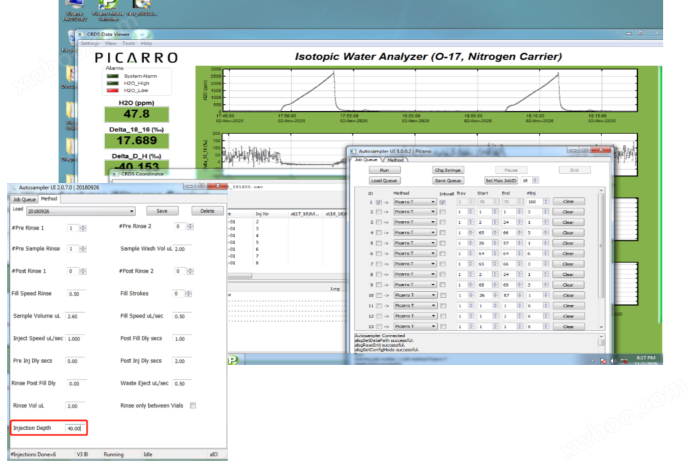Open the Method dropdown for job ID 6

[x=415, y=254]
